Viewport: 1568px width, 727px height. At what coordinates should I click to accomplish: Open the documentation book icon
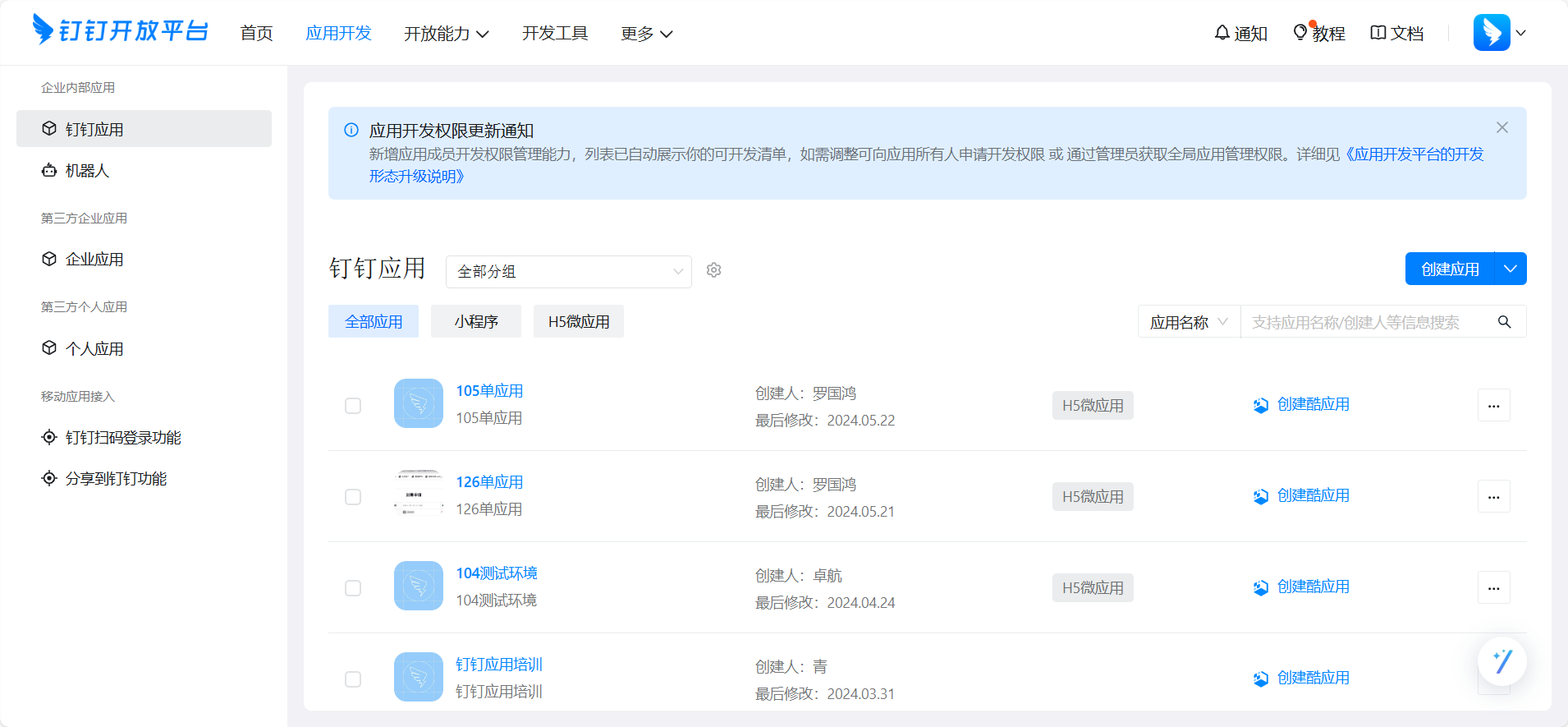coord(1378,33)
